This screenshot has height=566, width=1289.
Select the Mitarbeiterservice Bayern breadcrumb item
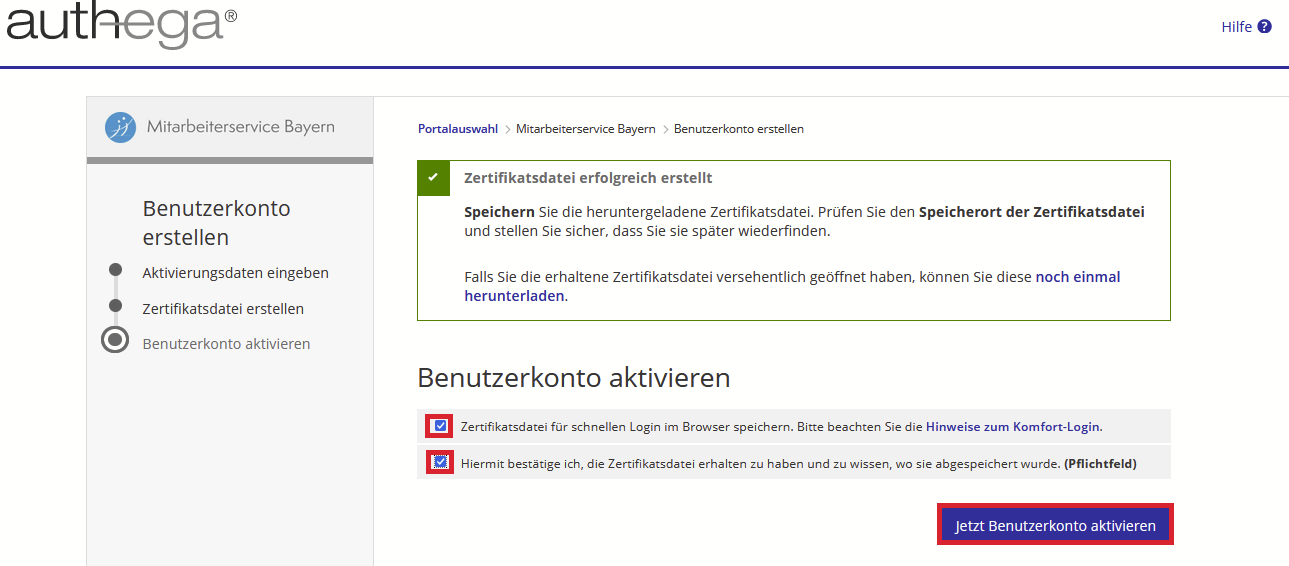[x=585, y=129]
